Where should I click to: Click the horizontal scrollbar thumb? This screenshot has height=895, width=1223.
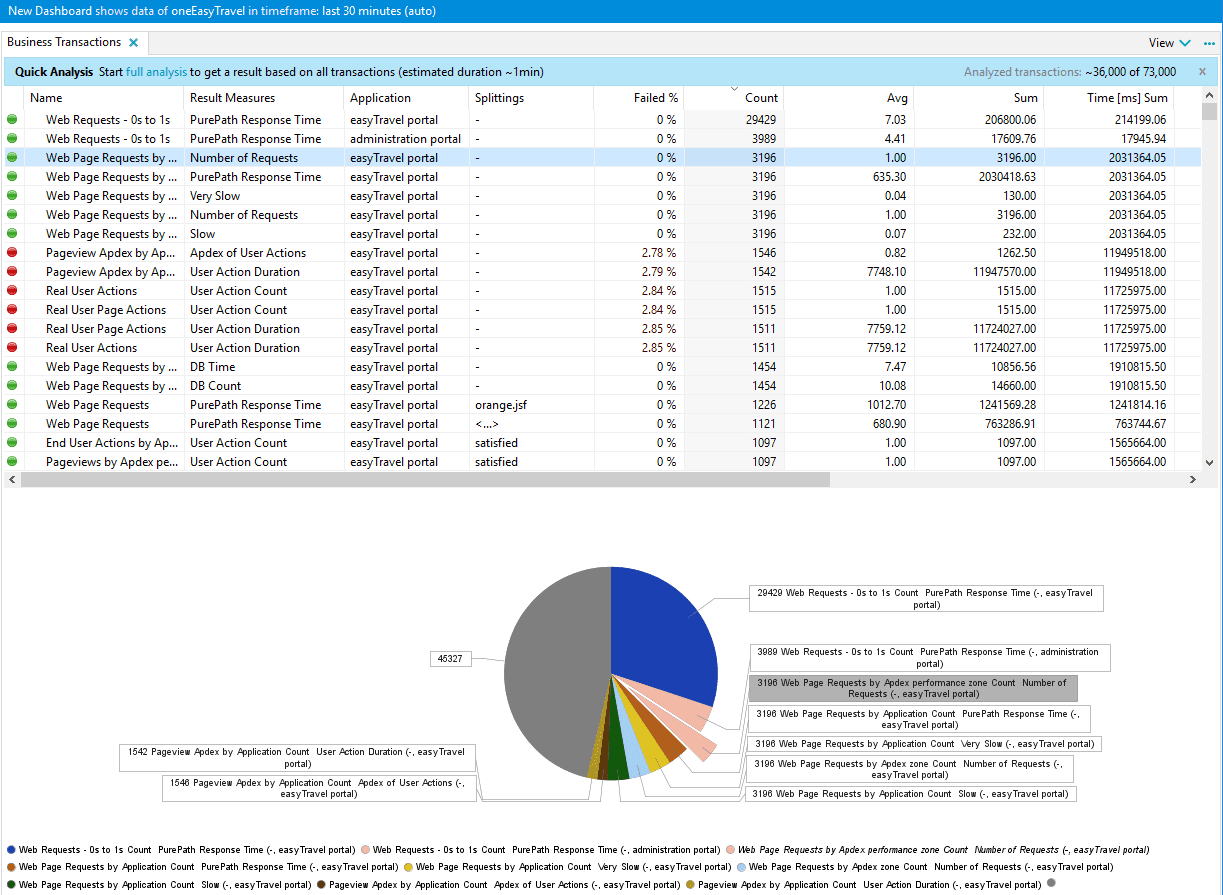(x=425, y=480)
